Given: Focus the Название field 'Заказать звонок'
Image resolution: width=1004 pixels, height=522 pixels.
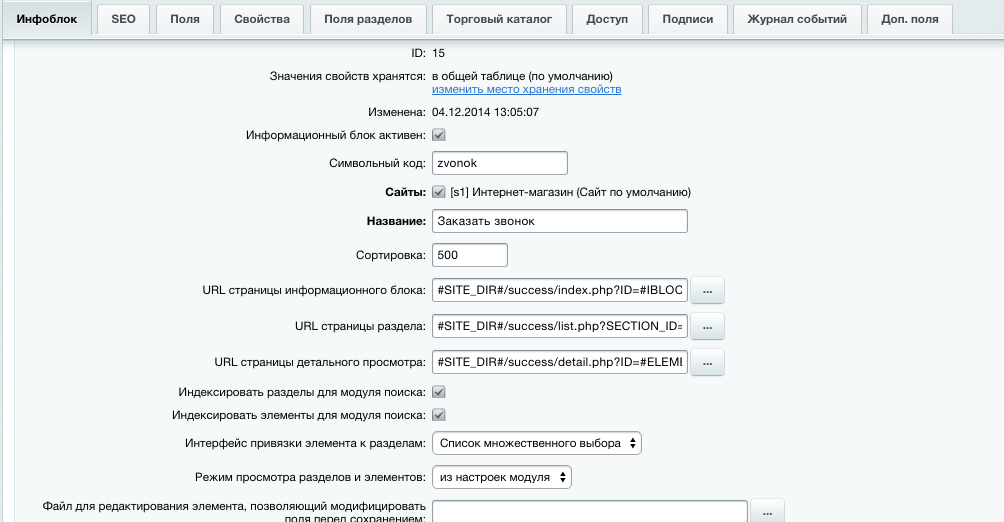Looking at the screenshot, I should click(559, 221).
